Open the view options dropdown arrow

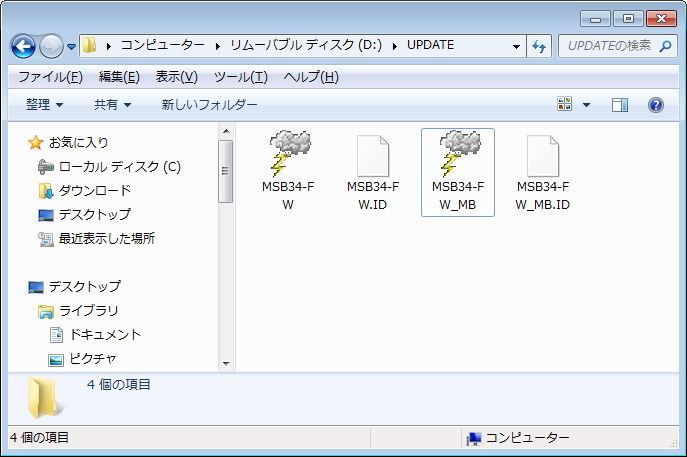point(587,105)
